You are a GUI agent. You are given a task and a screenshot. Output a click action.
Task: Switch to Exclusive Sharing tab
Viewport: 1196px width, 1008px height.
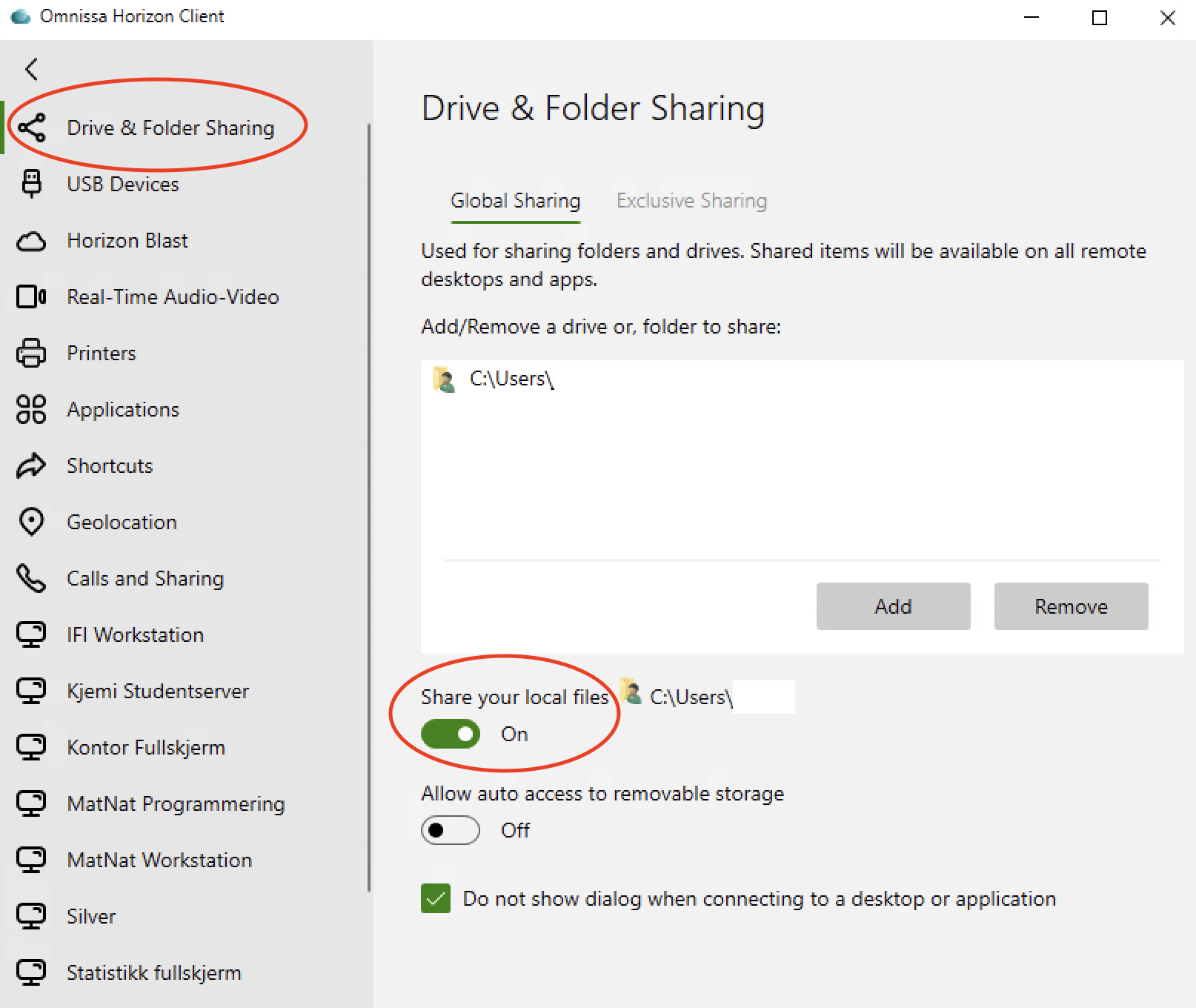tap(691, 201)
